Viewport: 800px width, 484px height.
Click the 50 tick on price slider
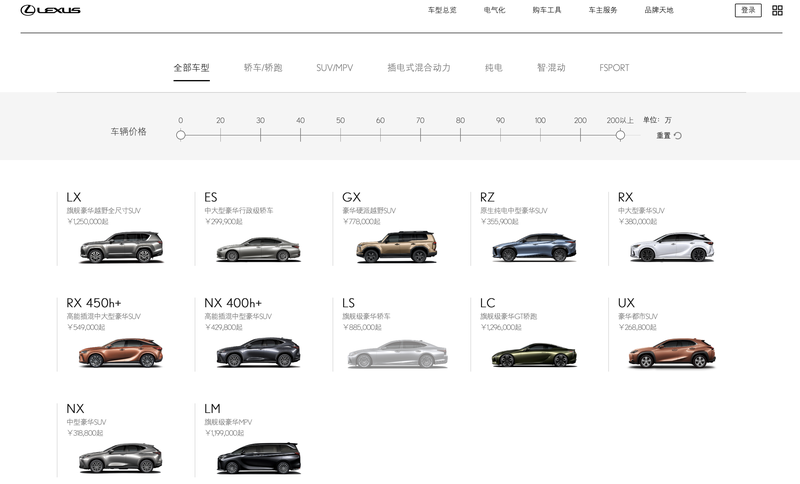click(340, 135)
